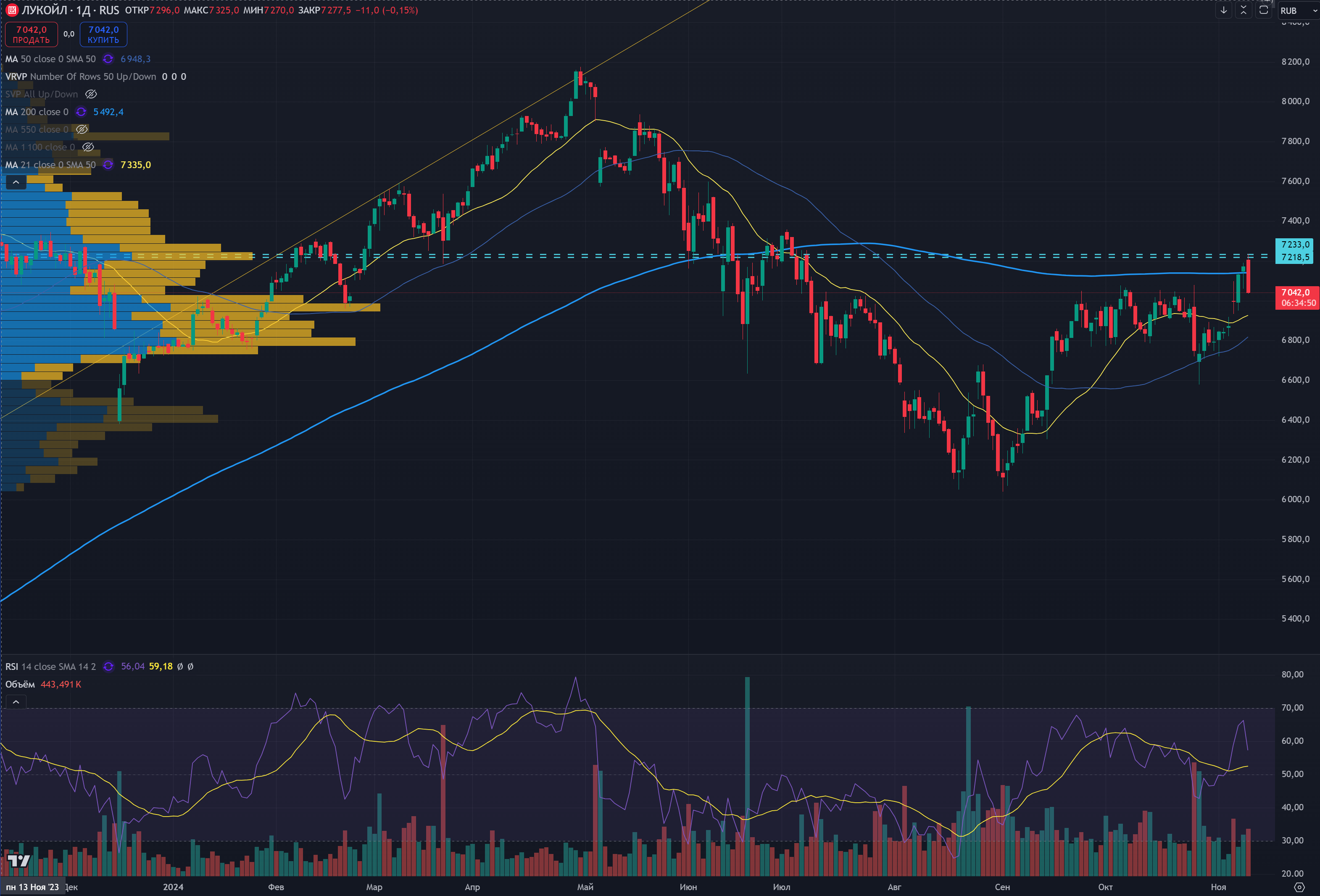Screen dimensions: 1320x896
Task: Click the maximize pane icon at top right
Action: [1263, 10]
